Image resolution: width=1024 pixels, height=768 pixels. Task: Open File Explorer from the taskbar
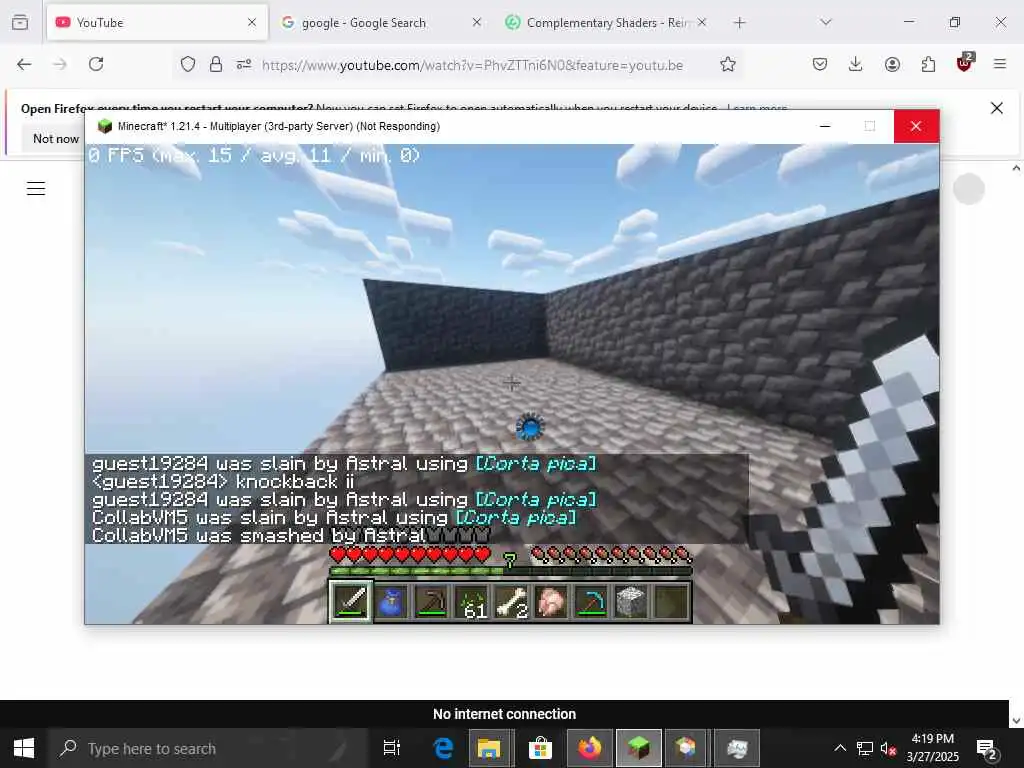pyautogui.click(x=488, y=748)
